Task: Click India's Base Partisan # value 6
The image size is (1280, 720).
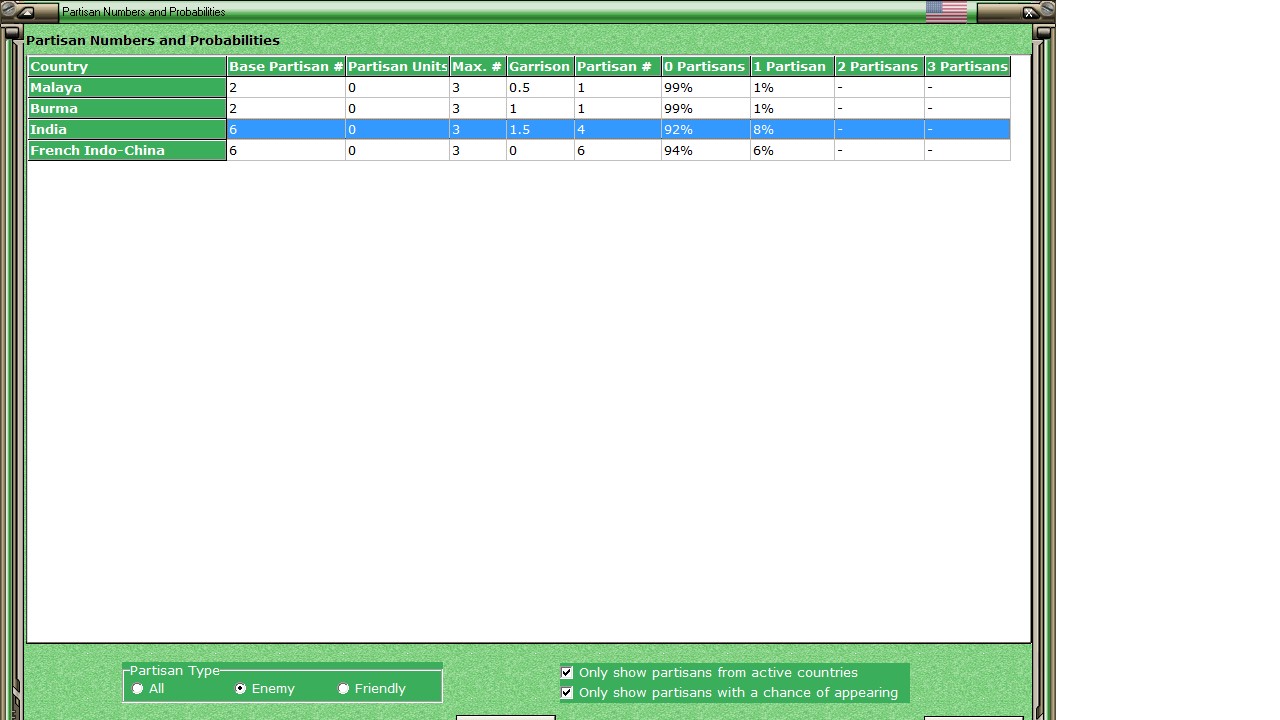Action: click(286, 129)
